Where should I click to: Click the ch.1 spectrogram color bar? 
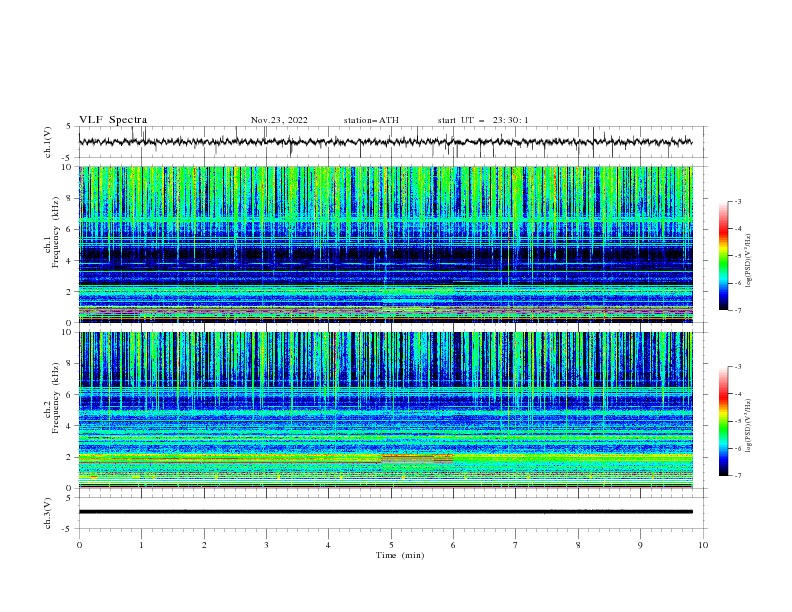coord(723,256)
